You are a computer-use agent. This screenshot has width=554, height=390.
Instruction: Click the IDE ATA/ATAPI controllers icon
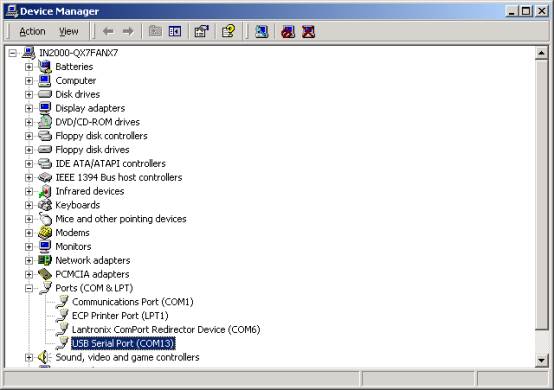(x=45, y=163)
